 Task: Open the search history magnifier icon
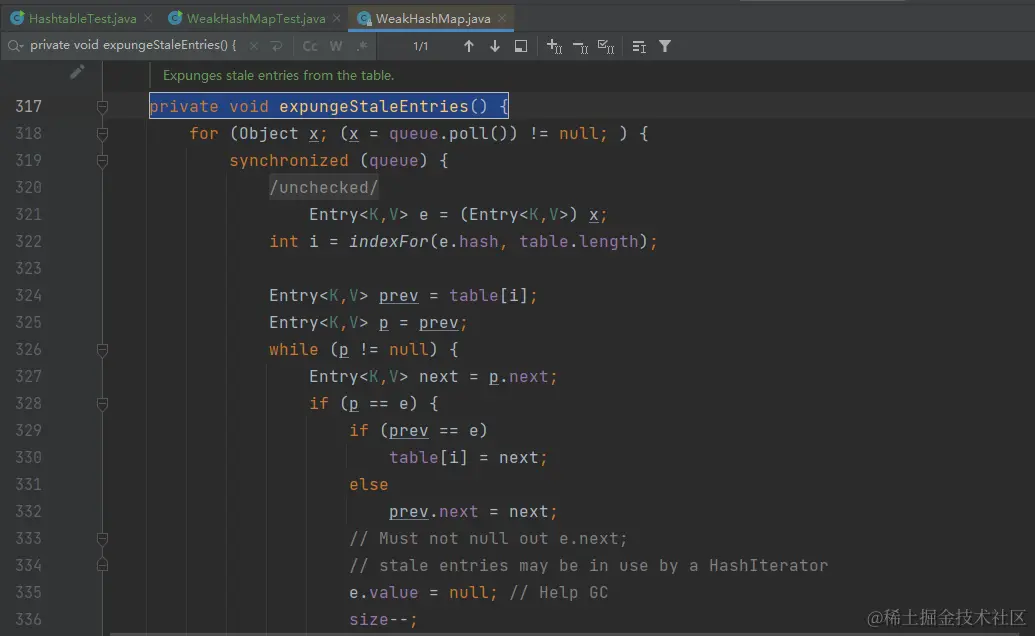(x=15, y=46)
